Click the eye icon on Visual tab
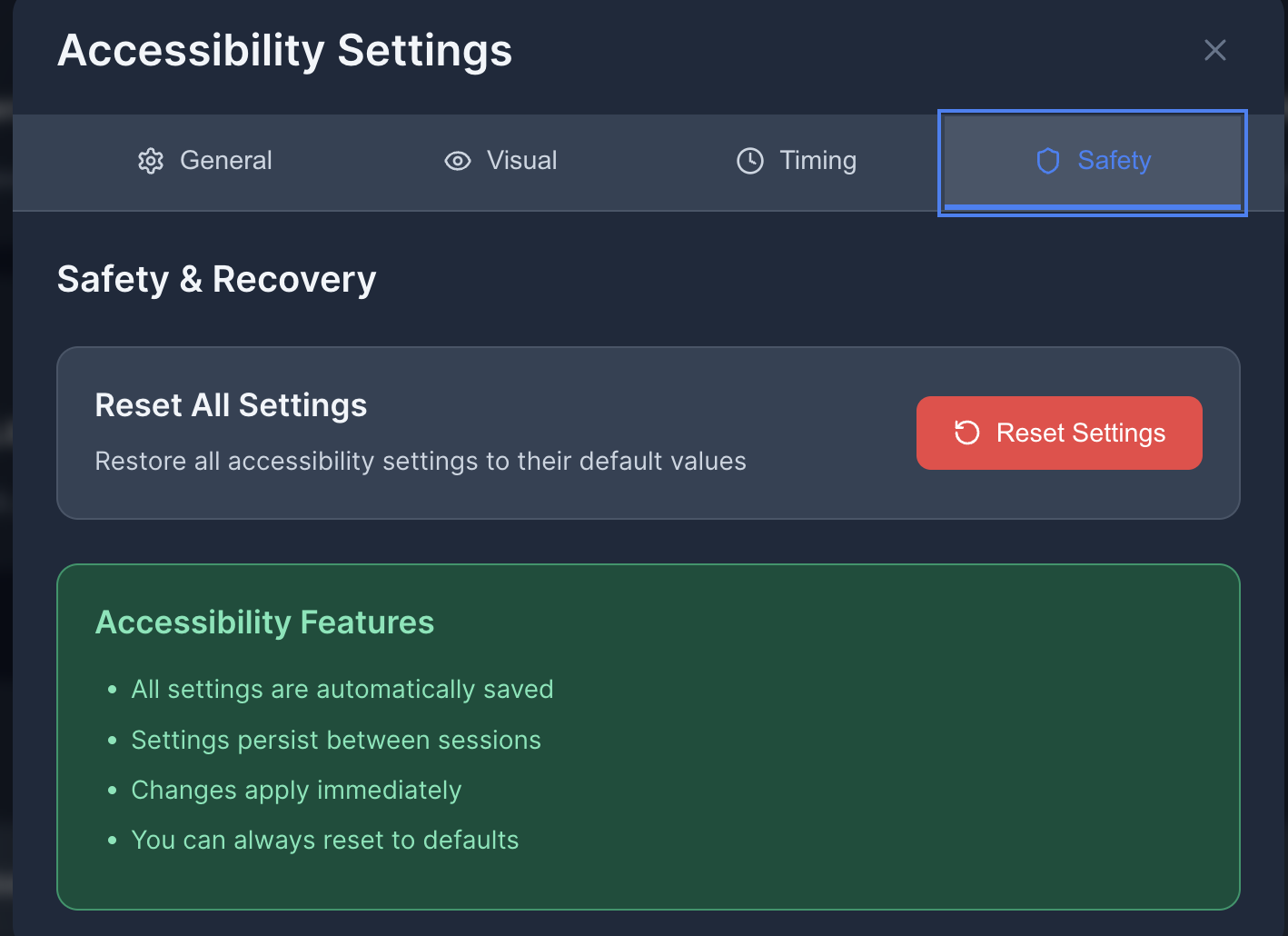 pyautogui.click(x=458, y=161)
